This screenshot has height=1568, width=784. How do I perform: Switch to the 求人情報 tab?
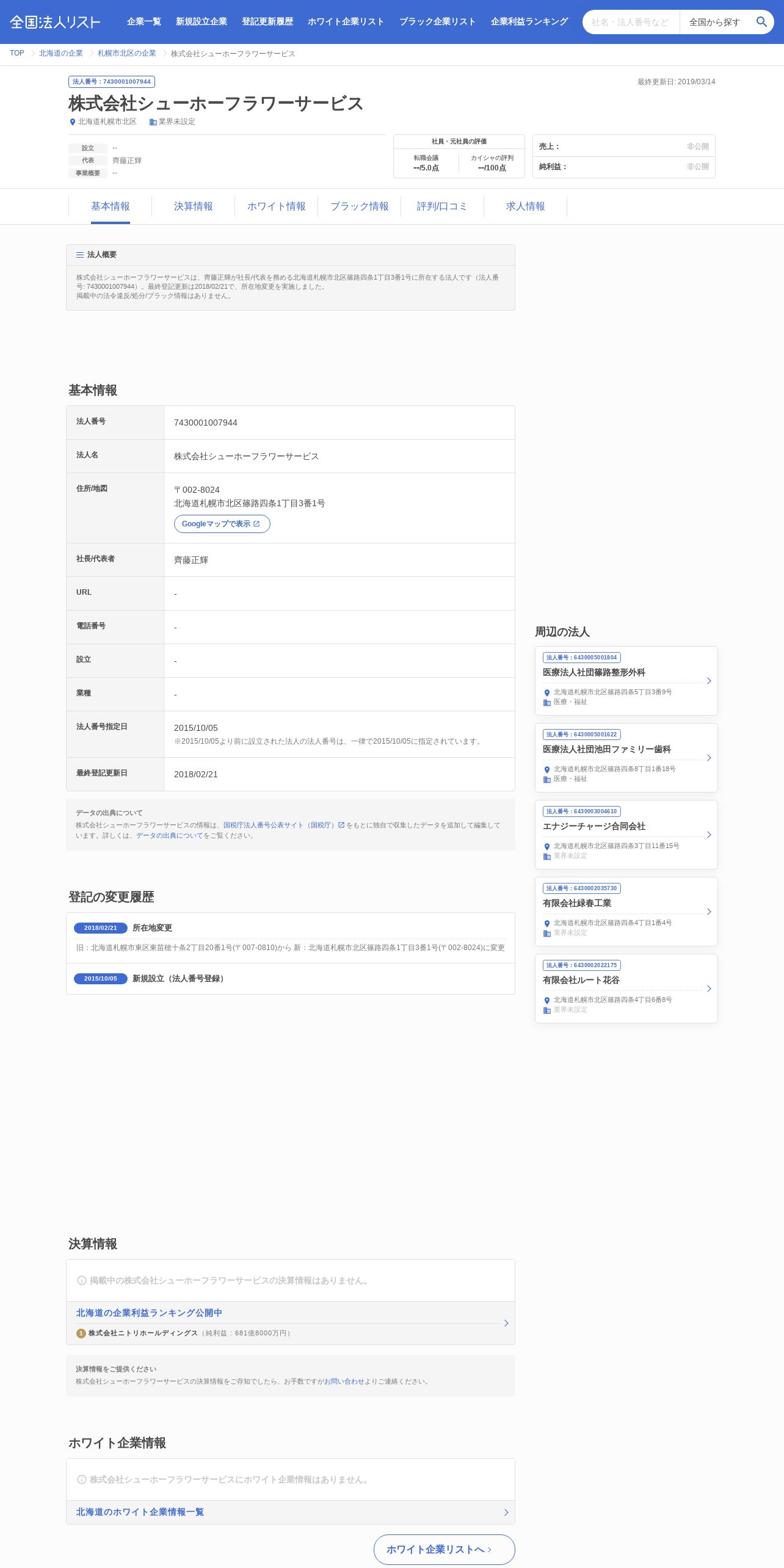pos(526,206)
